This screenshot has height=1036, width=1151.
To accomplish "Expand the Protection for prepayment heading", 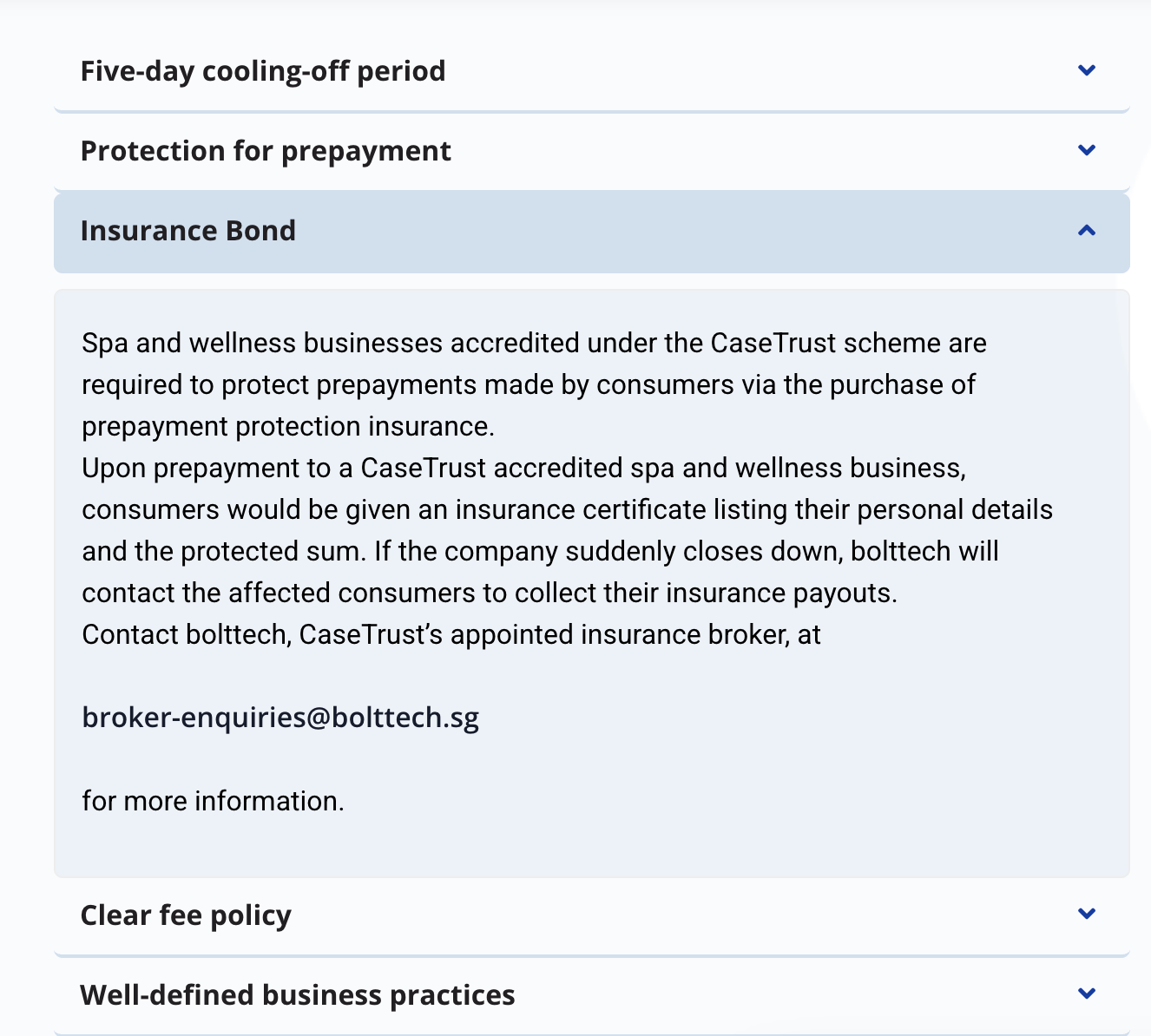I will coord(266,151).
